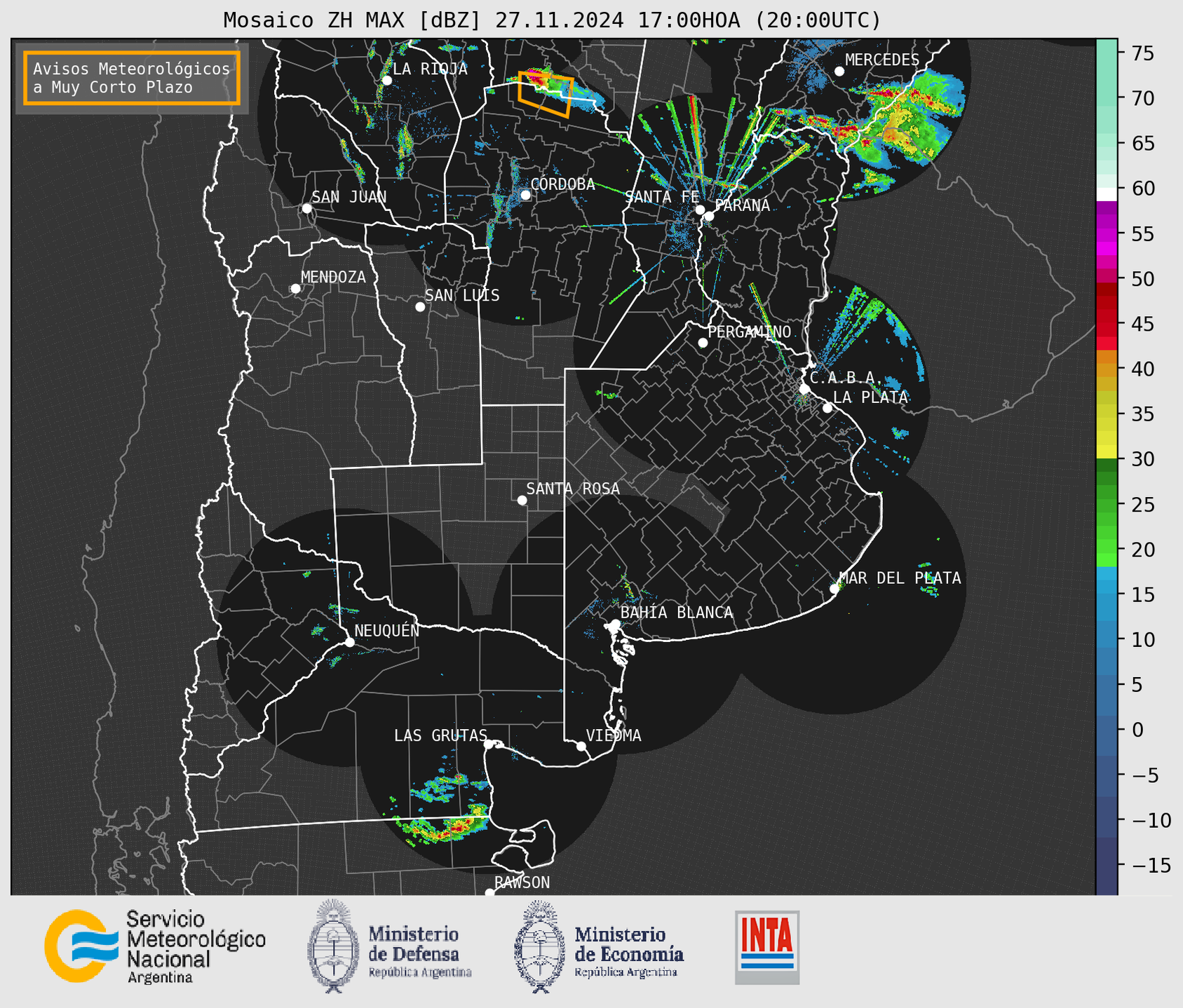This screenshot has width=1183, height=1008.
Task: Click the LAS GRUTAS city marker dot
Action: pyautogui.click(x=489, y=744)
